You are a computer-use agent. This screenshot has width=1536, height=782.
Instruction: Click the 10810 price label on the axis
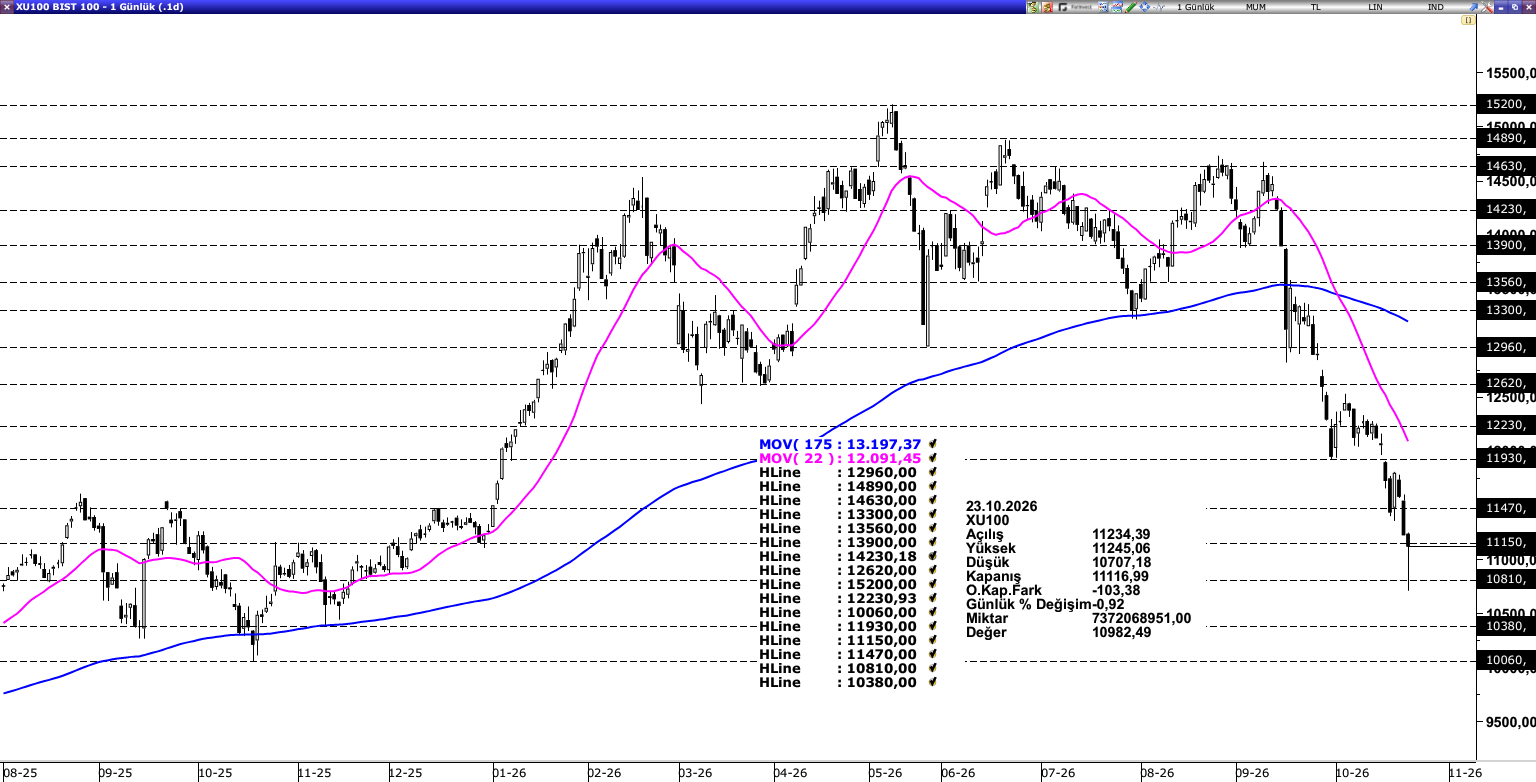click(1508, 579)
